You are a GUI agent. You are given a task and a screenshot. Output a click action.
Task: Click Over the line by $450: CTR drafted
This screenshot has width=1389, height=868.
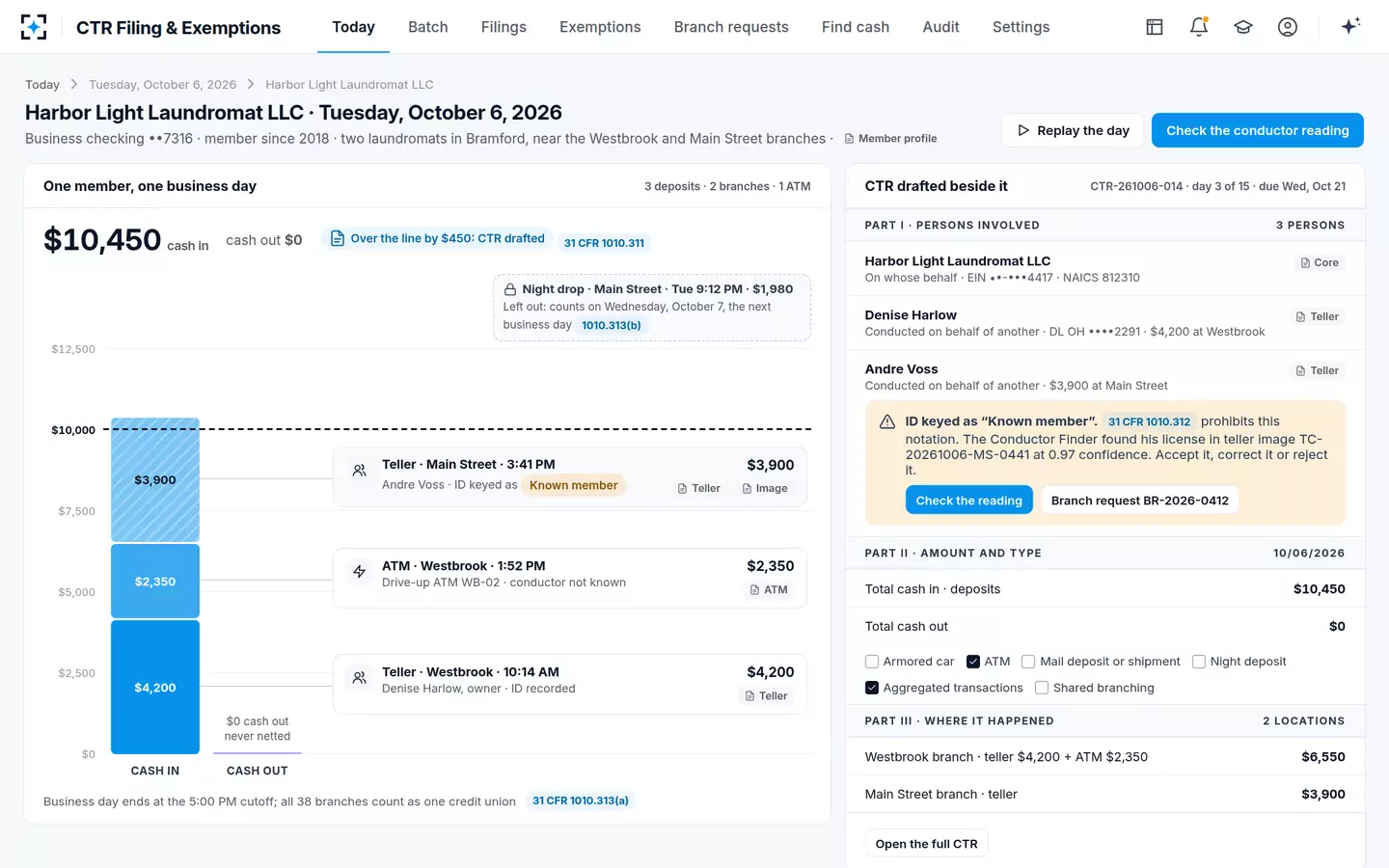438,238
